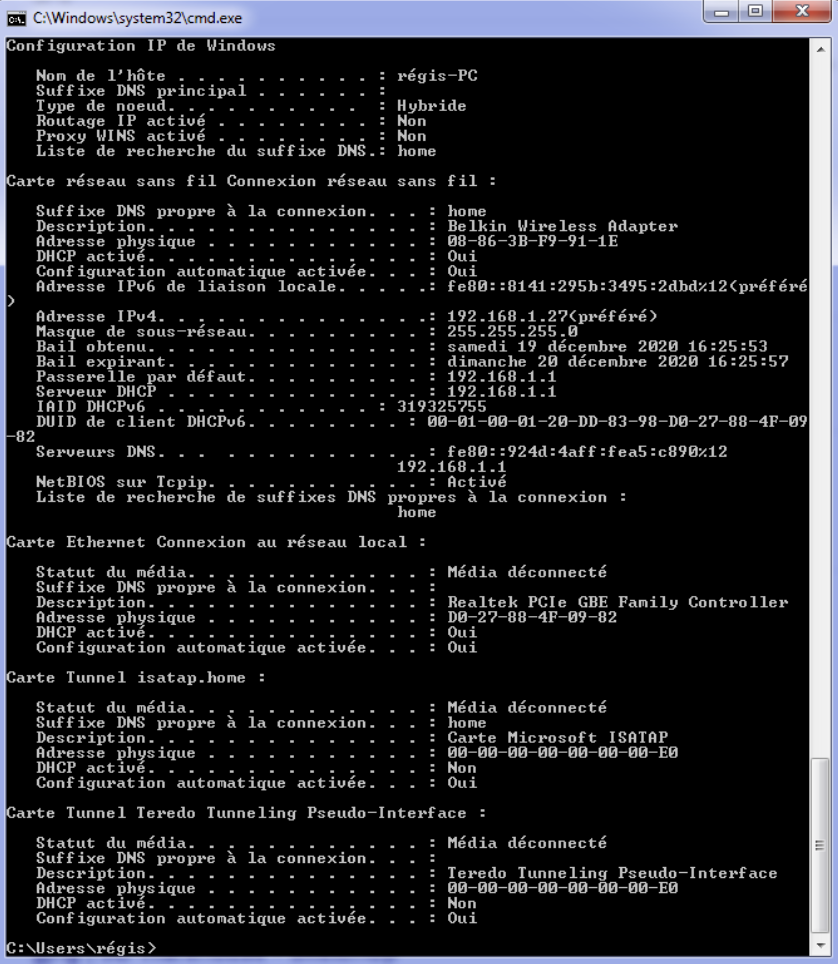838x964 pixels.
Task: Click the Belkin Wireless Adapter description
Action: click(562, 226)
